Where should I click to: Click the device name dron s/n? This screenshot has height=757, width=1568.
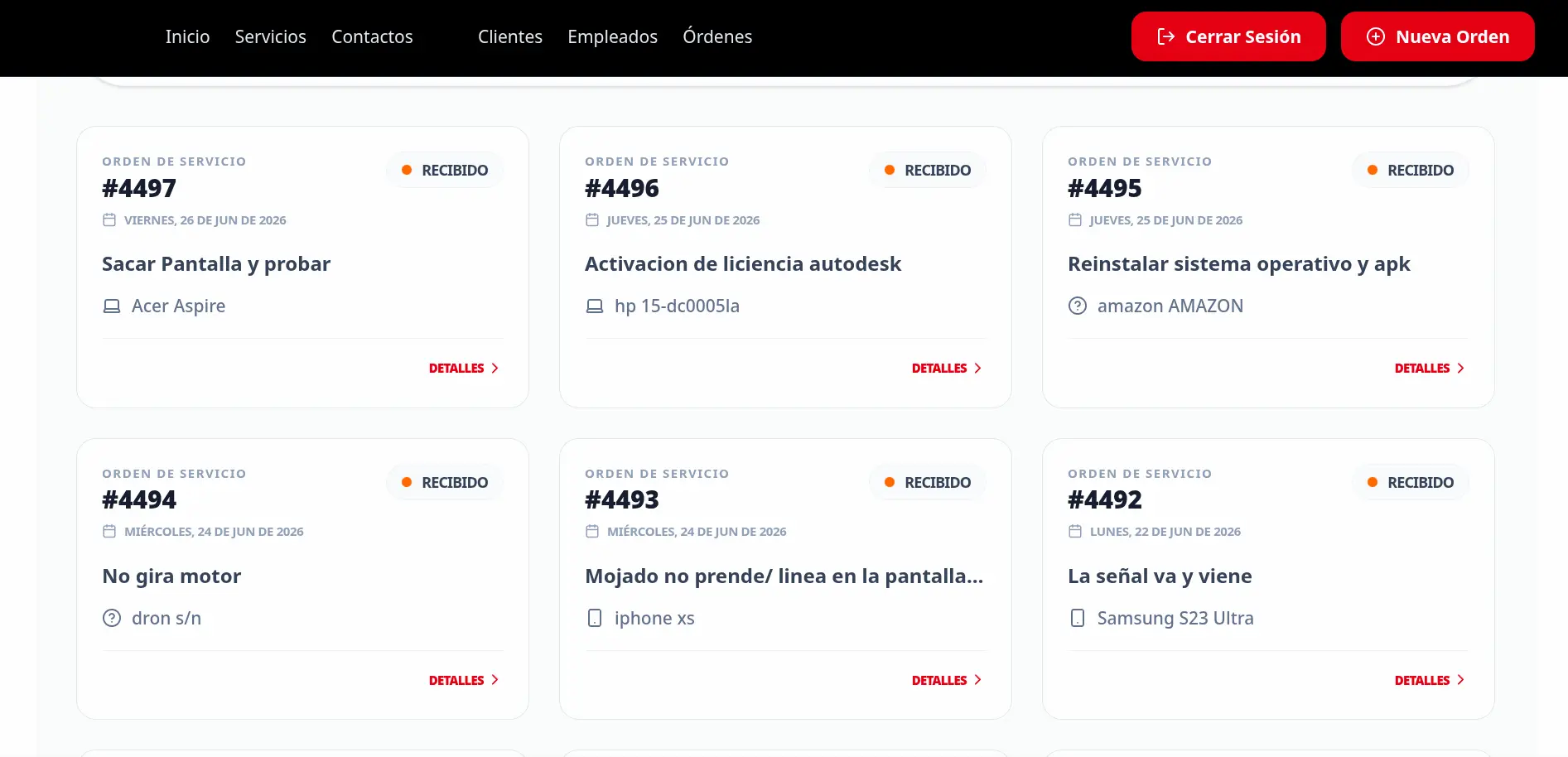(x=166, y=619)
